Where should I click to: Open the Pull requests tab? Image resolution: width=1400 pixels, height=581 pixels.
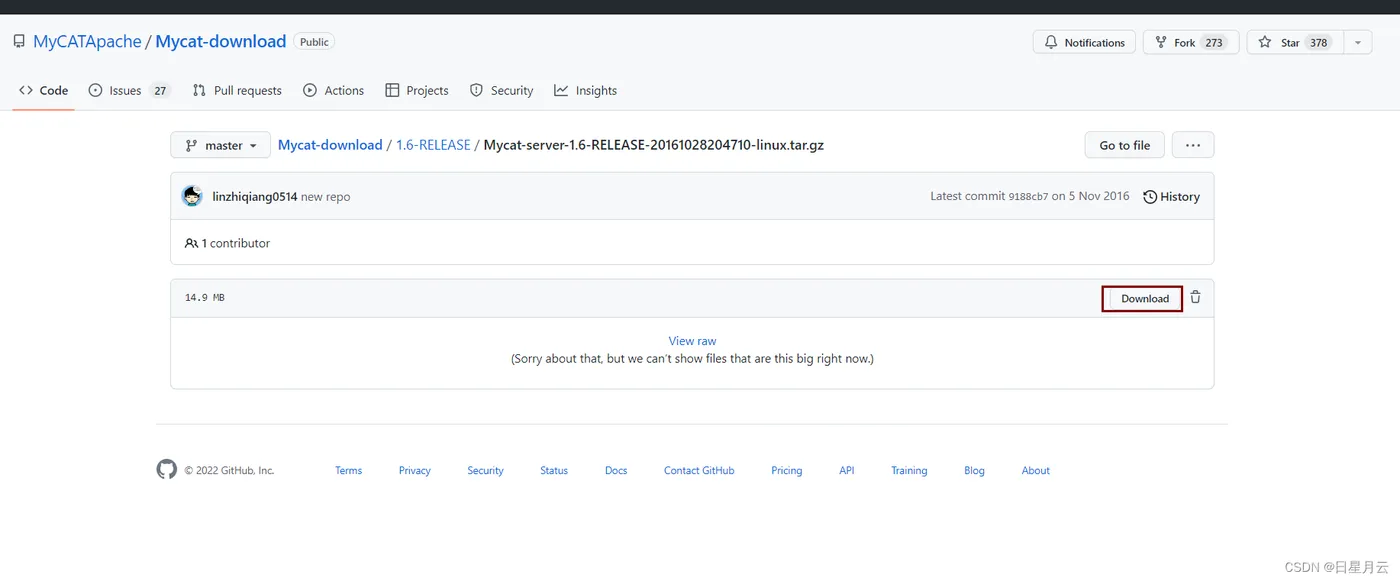[x=237, y=90]
